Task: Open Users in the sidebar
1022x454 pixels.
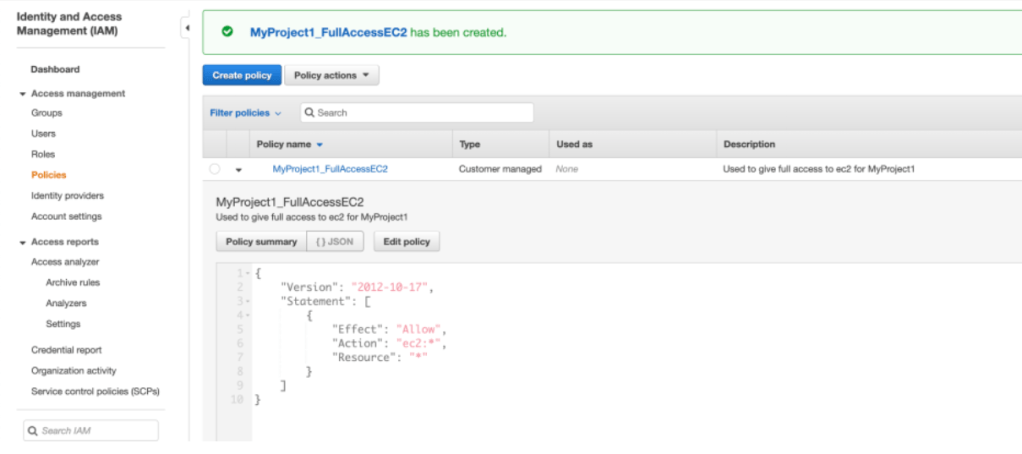Action: 43,133
